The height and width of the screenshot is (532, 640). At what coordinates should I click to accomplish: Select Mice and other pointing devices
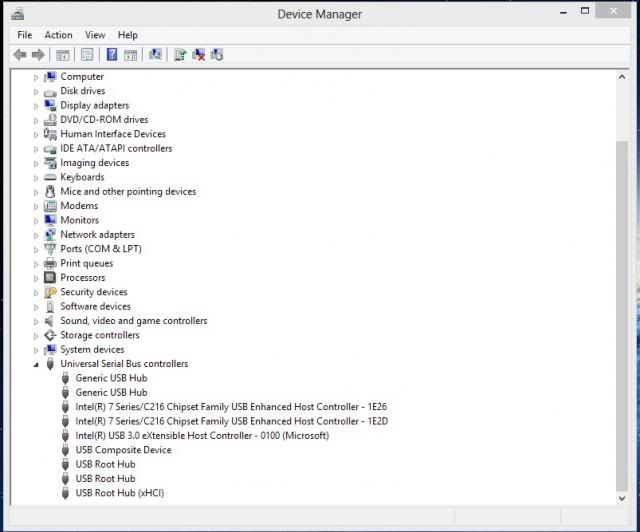pos(128,192)
